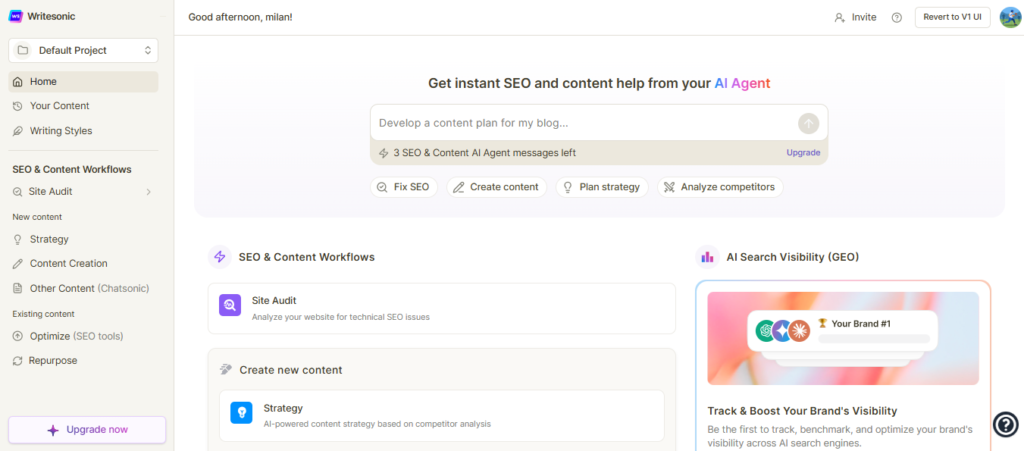Click the blue Strategy card lightbulb icon
Image resolution: width=1024 pixels, height=451 pixels.
241,412
